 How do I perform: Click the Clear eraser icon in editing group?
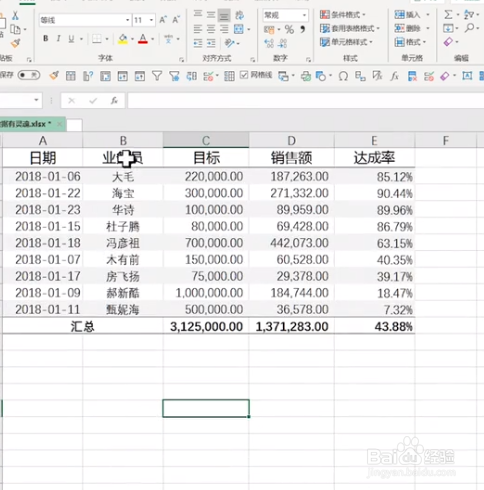pyautogui.click(x=448, y=42)
